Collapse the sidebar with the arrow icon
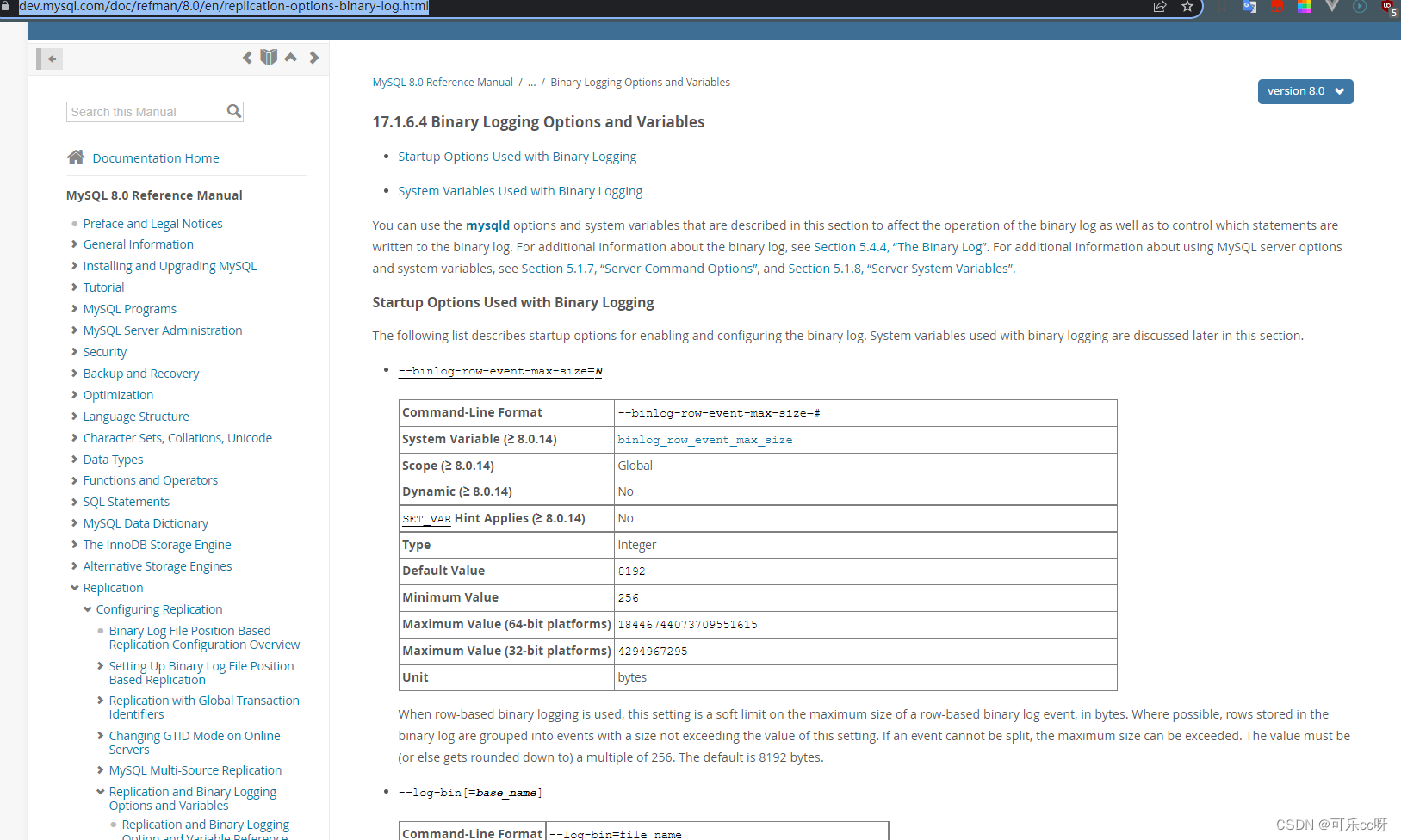Viewport: 1401px width, 840px height. point(49,59)
